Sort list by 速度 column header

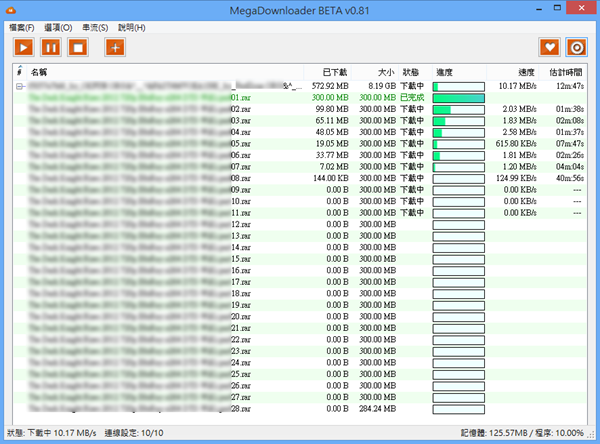527,72
